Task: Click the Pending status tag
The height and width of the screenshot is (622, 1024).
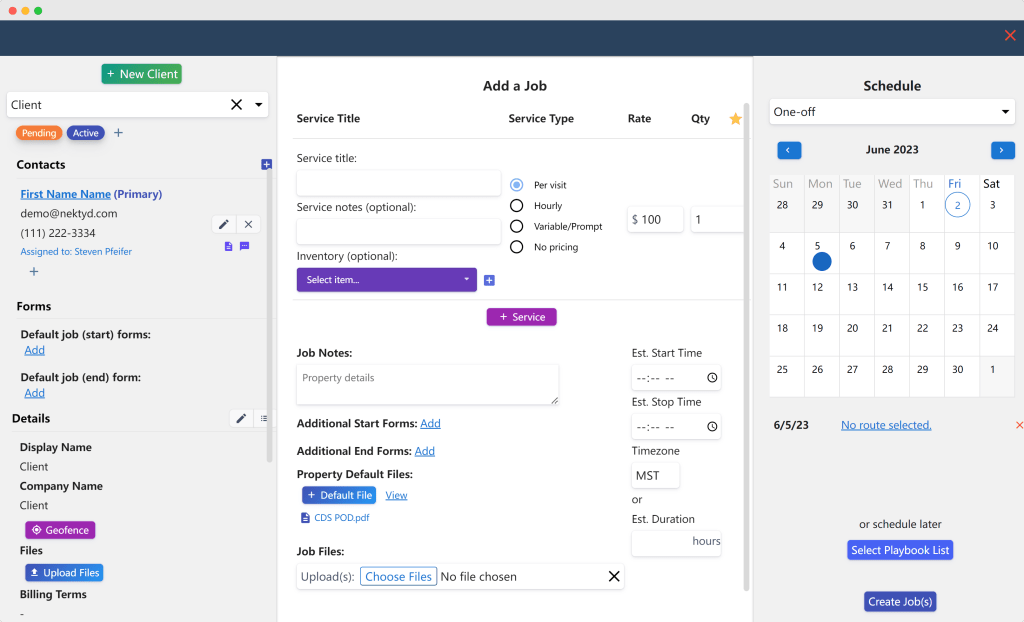Action: (x=39, y=133)
